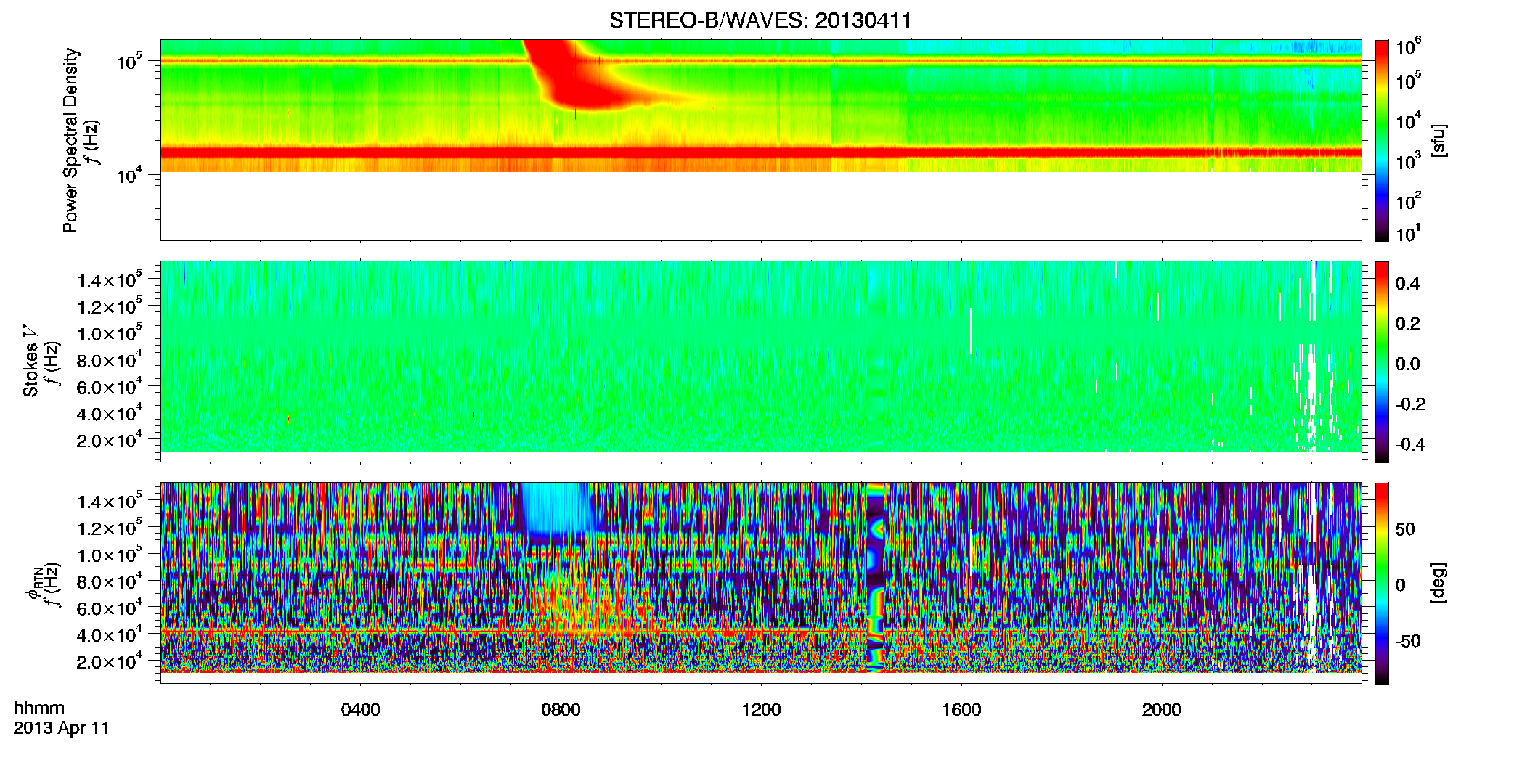Click the cyan burst region in phi panel

pos(550,508)
